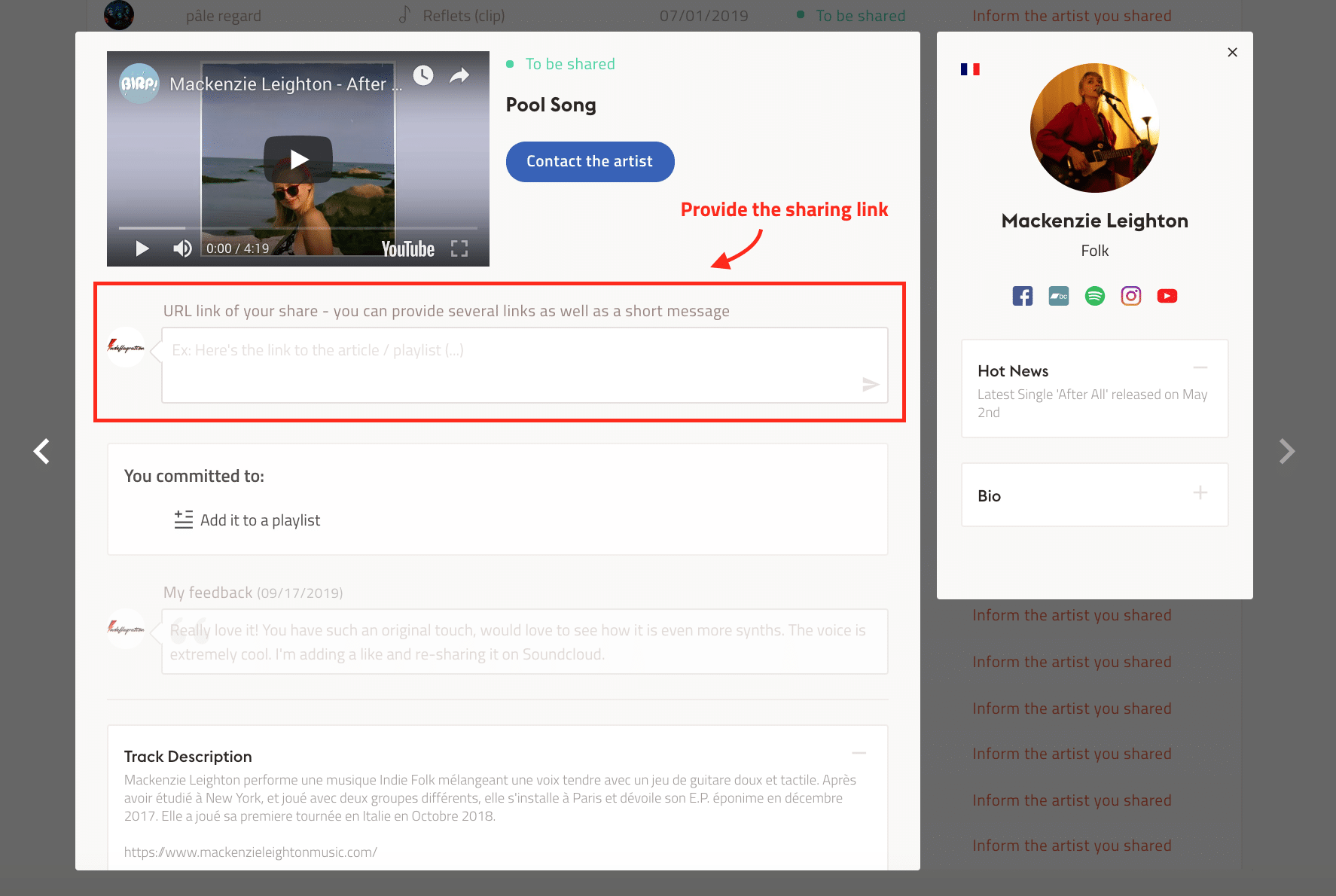Mute the video using the speaker icon
Viewport: 1336px width, 896px height.
(x=182, y=248)
